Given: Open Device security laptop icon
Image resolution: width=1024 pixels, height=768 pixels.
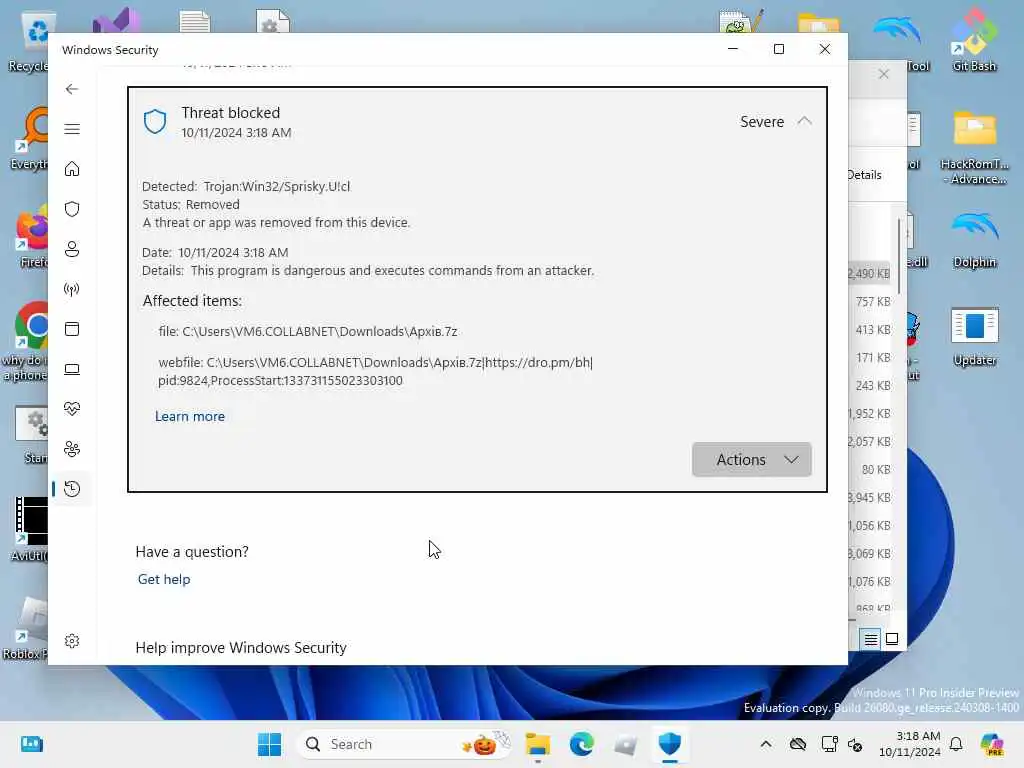Looking at the screenshot, I should (72, 370).
